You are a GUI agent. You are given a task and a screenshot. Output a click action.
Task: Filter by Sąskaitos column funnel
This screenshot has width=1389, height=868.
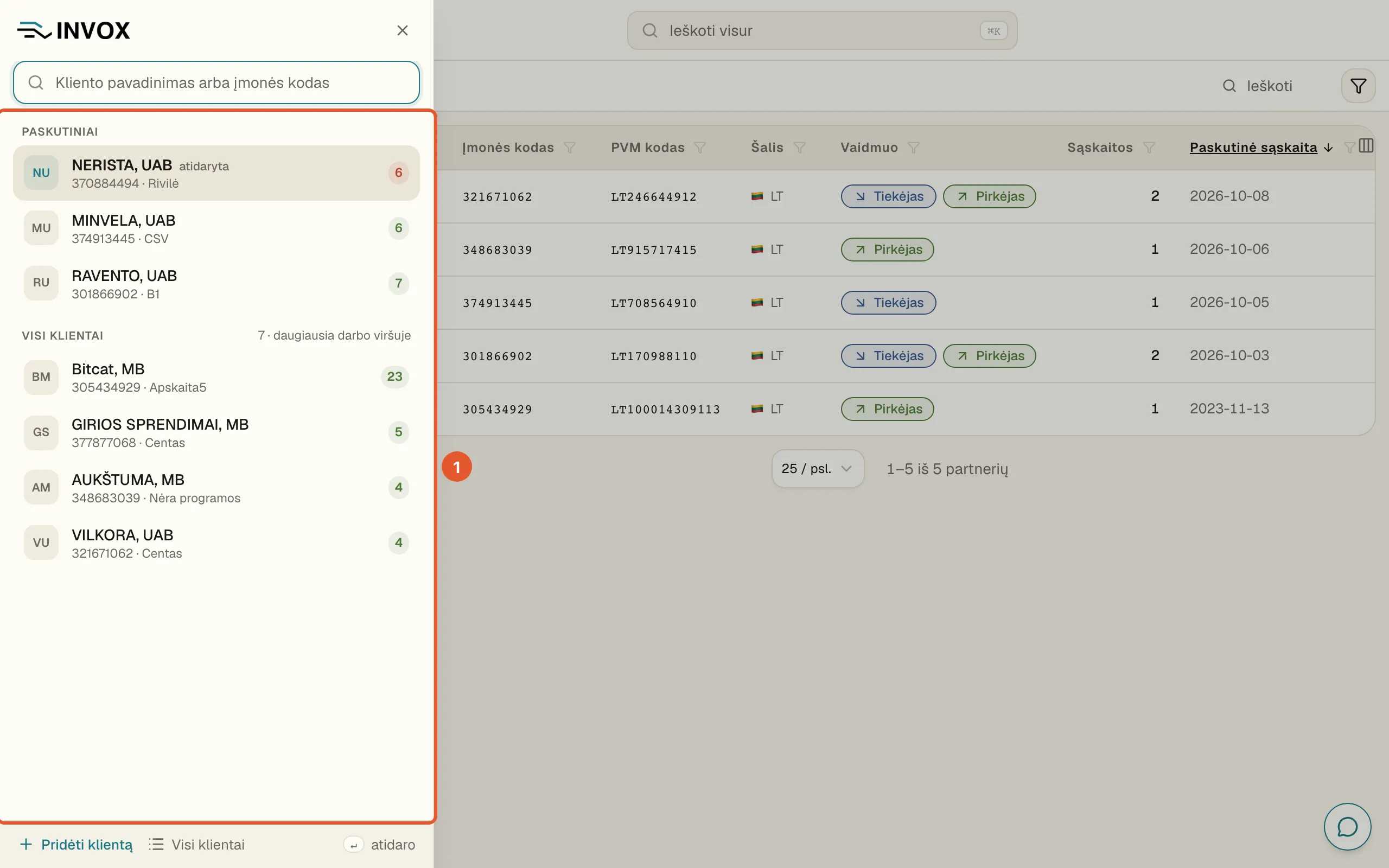pos(1149,148)
